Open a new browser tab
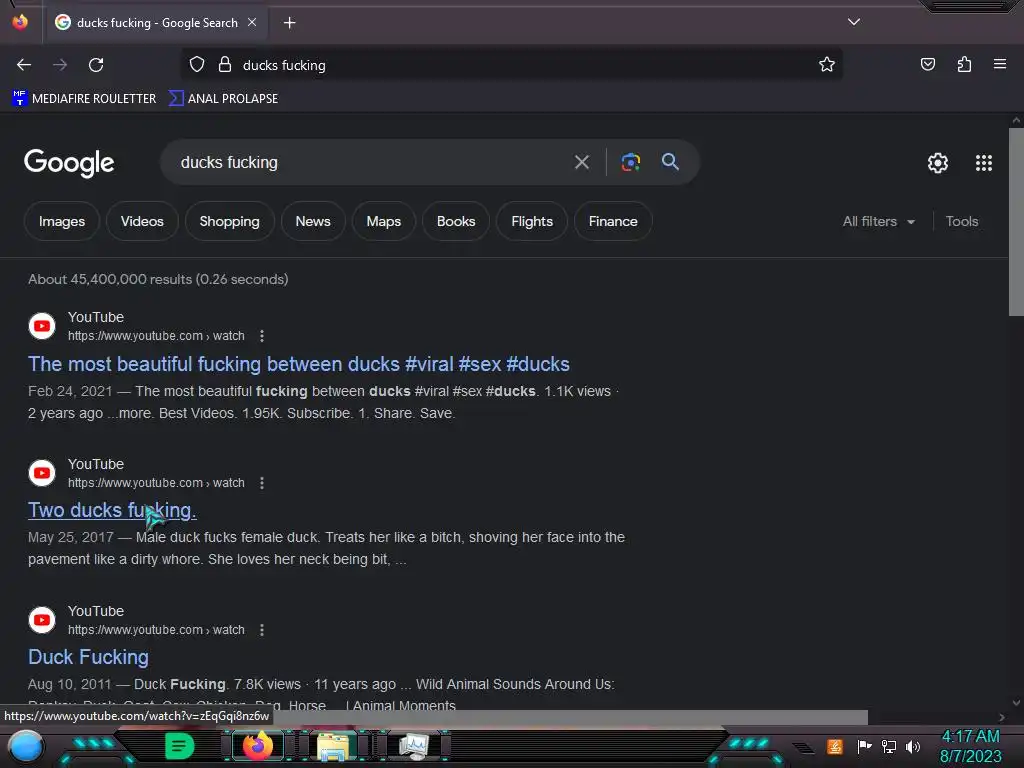The width and height of the screenshot is (1024, 768). [x=289, y=23]
